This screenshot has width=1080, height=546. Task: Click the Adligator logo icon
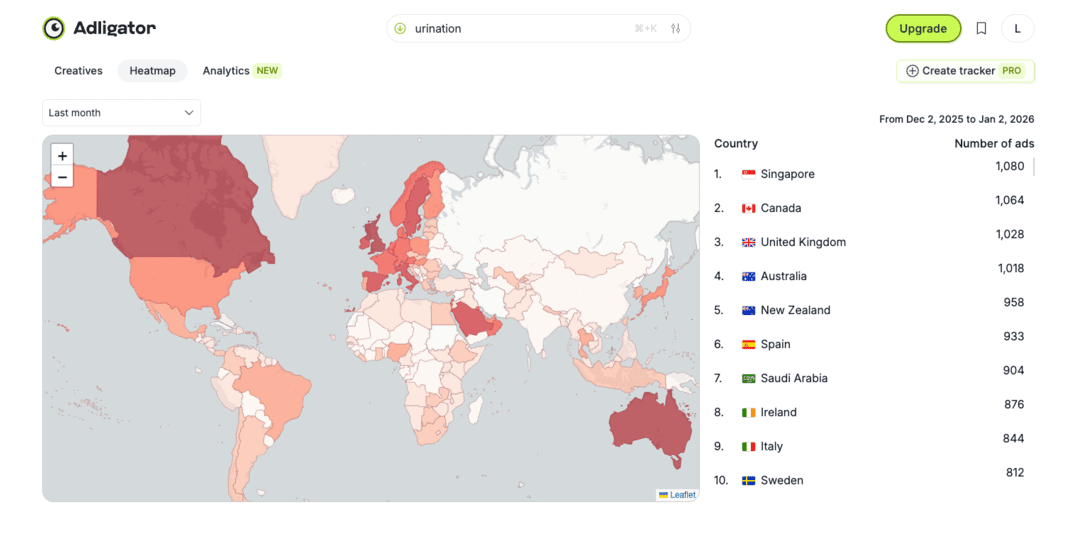coord(54,28)
